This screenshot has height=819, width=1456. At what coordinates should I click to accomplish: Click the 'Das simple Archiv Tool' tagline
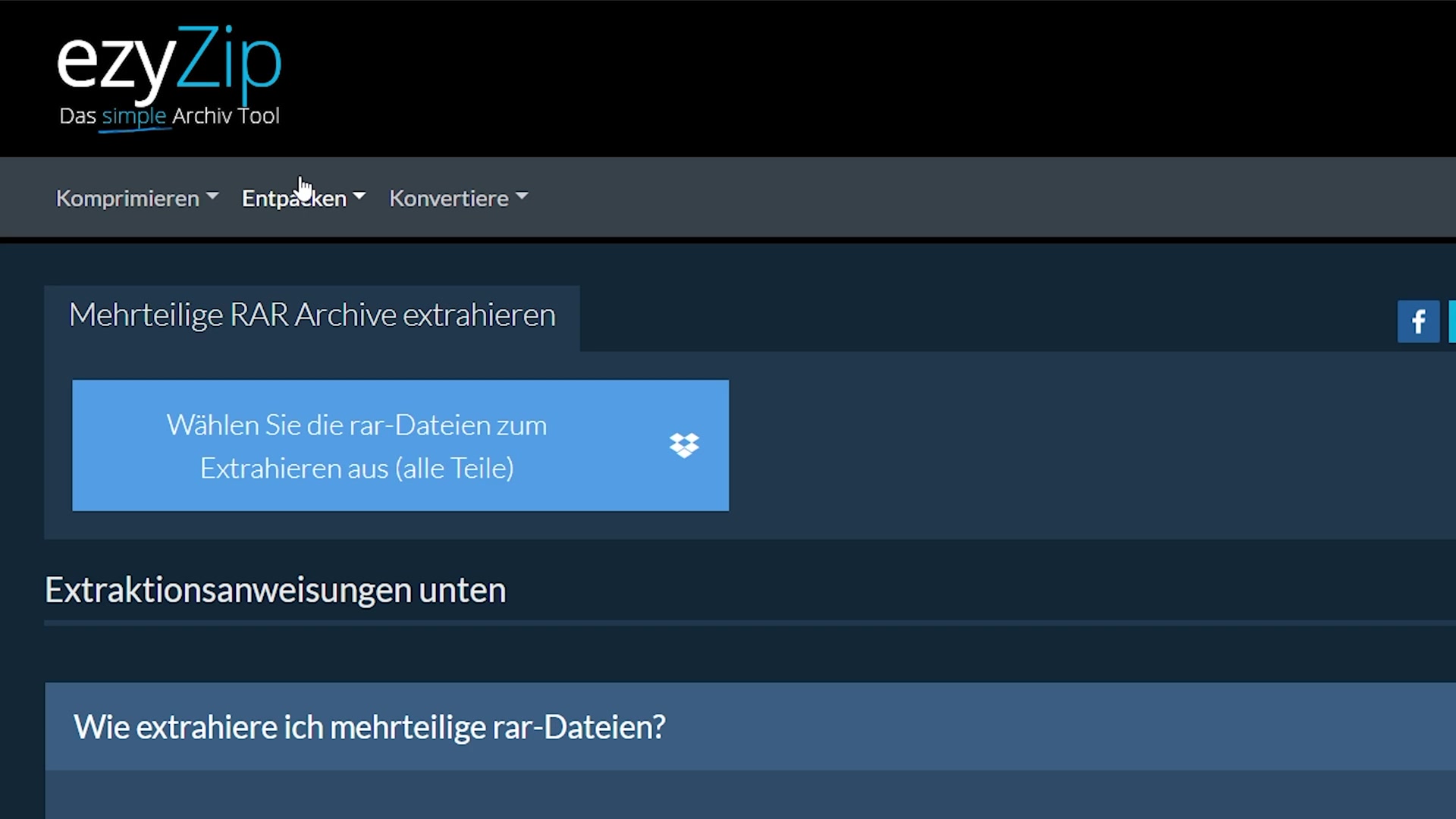169,116
